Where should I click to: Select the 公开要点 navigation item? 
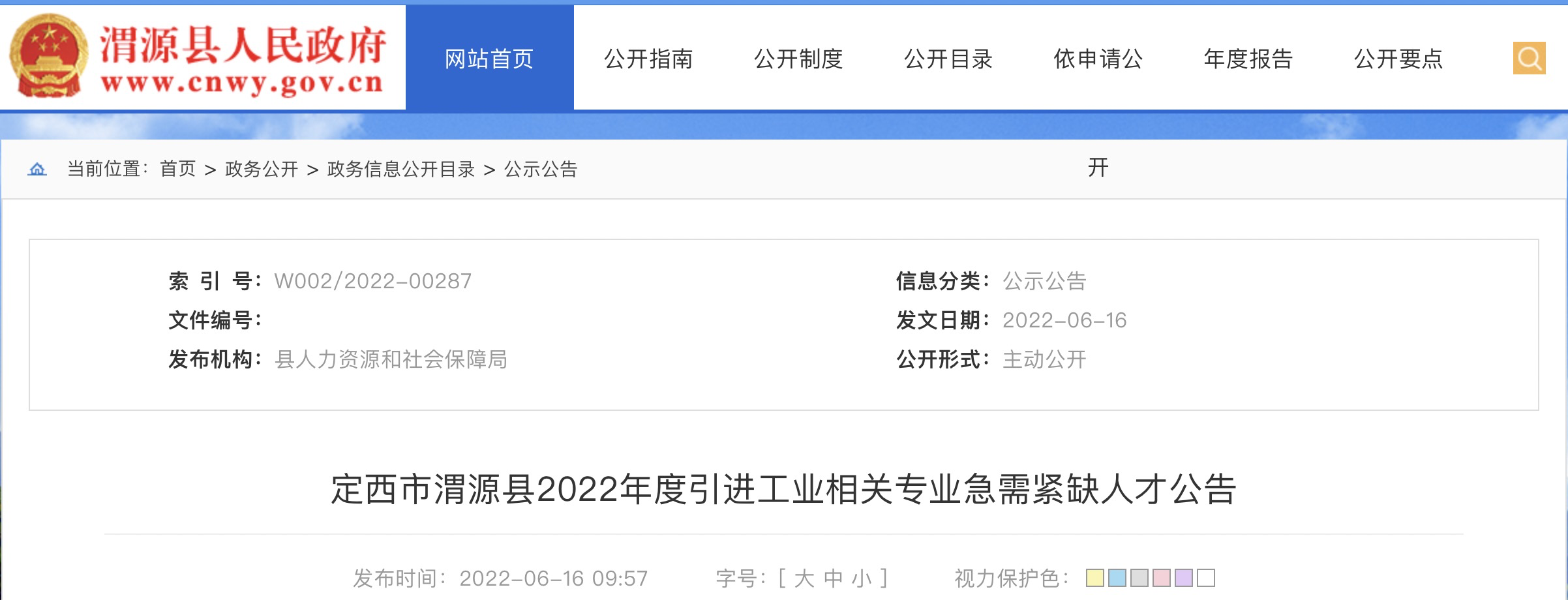[x=1398, y=59]
